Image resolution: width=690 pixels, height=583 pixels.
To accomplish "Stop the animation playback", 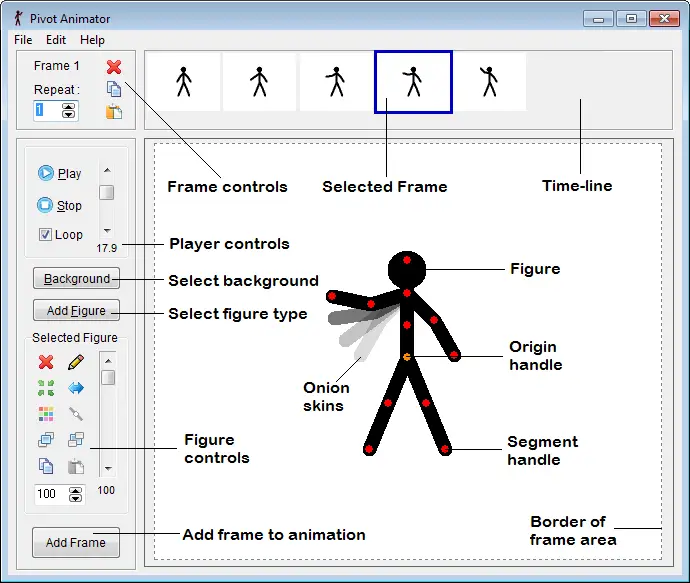I will point(59,205).
